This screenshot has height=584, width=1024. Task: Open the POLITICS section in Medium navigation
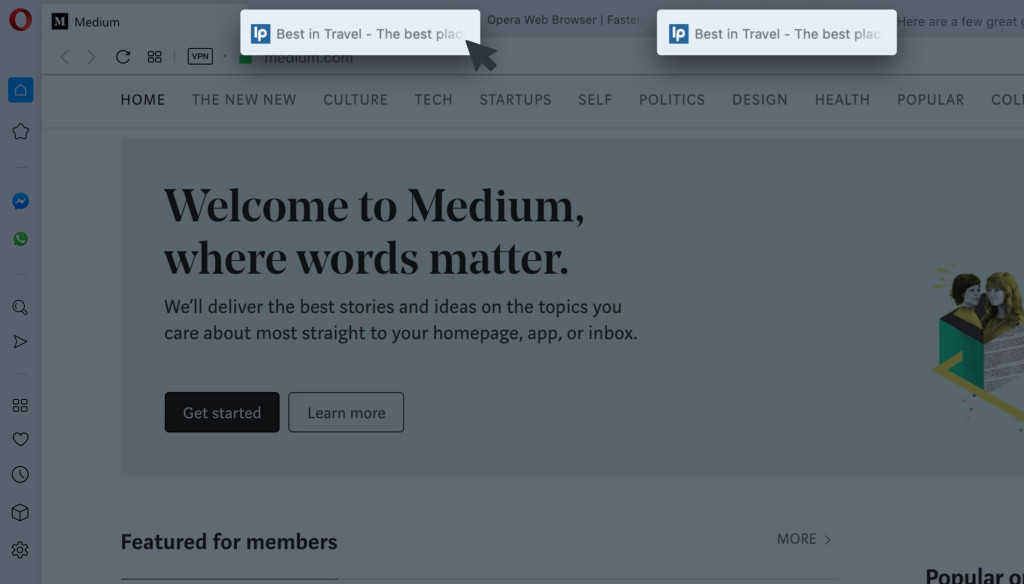672,100
